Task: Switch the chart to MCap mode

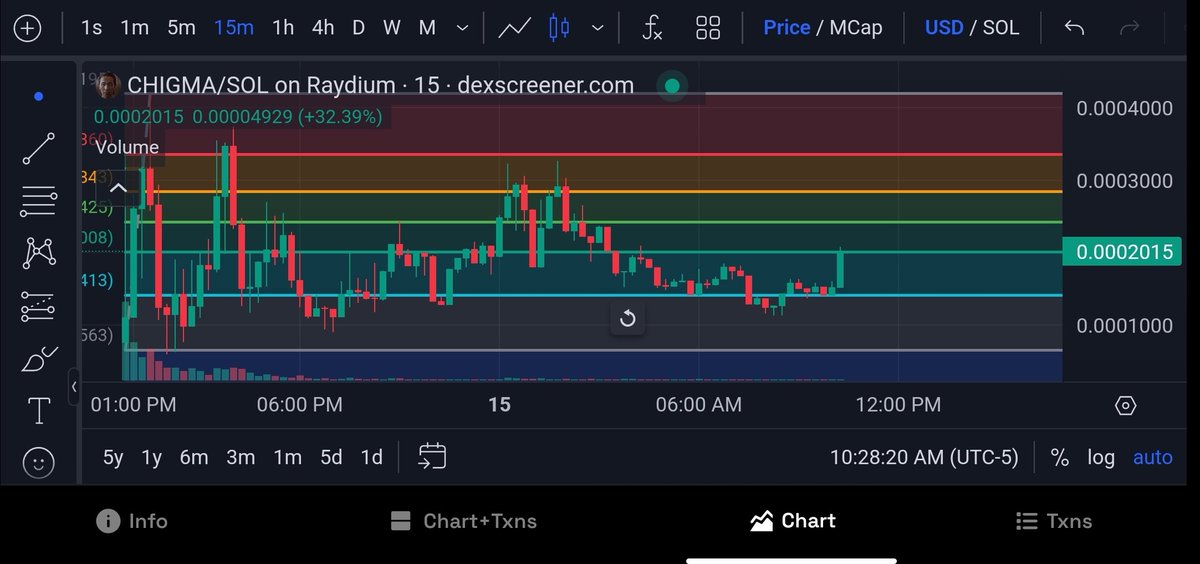Action: pos(856,28)
